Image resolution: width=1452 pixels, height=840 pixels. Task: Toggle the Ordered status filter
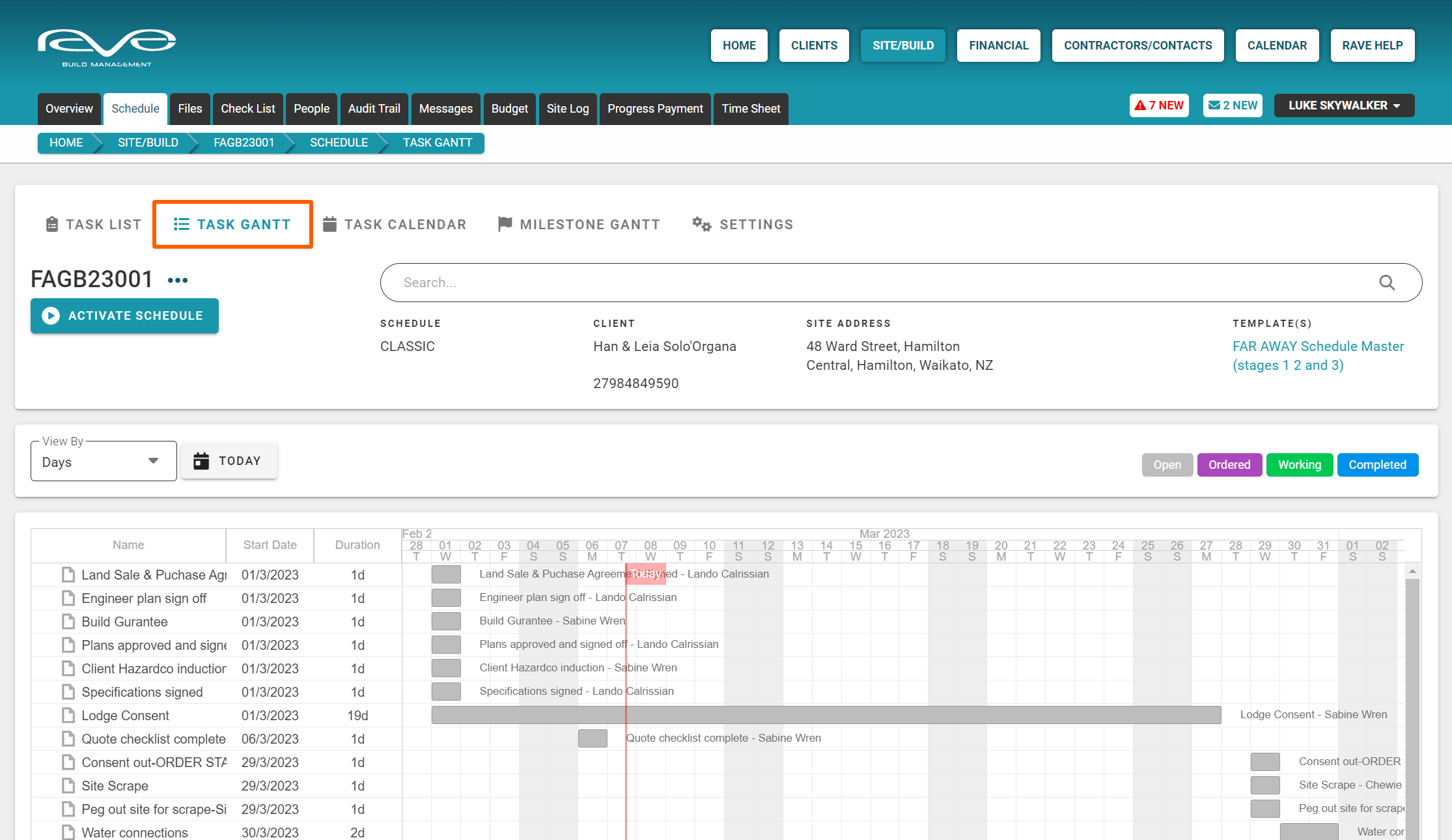(1229, 465)
